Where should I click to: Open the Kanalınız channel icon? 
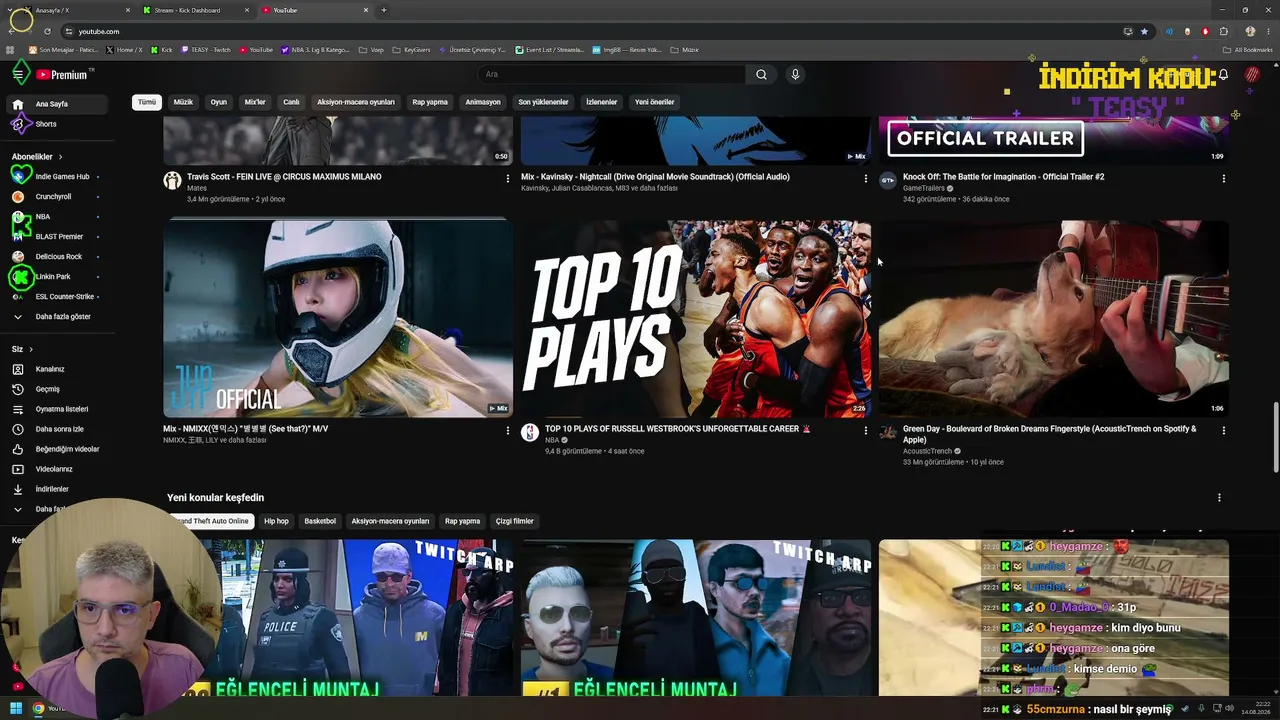pos(17,369)
